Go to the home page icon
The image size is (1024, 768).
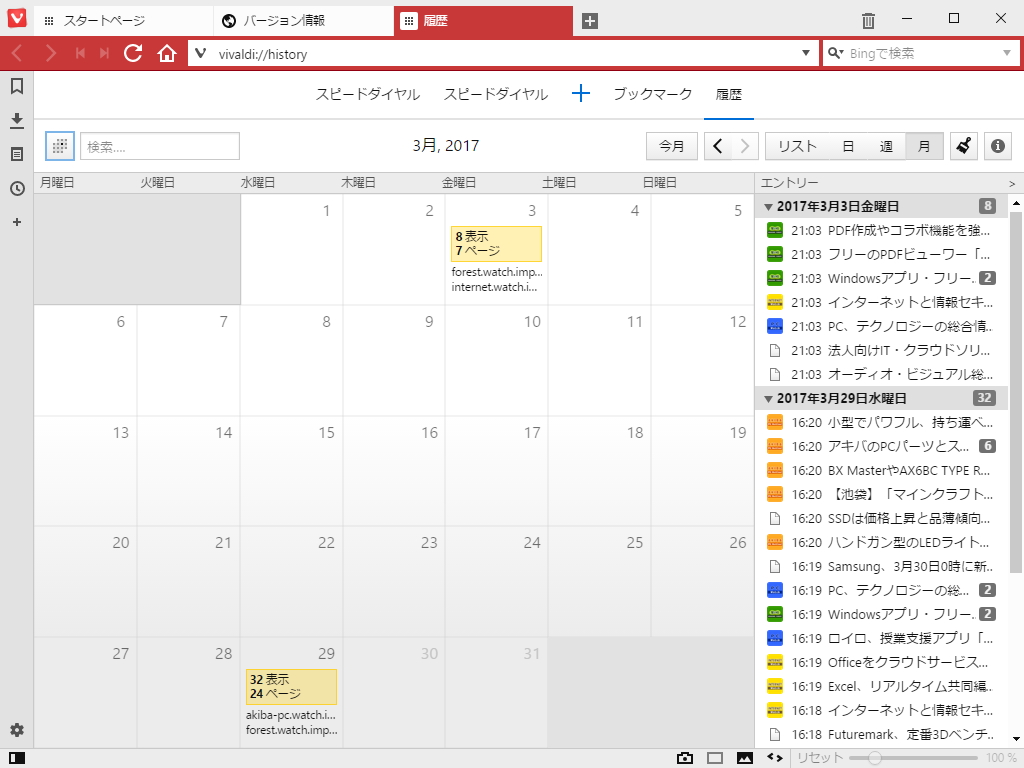click(167, 54)
